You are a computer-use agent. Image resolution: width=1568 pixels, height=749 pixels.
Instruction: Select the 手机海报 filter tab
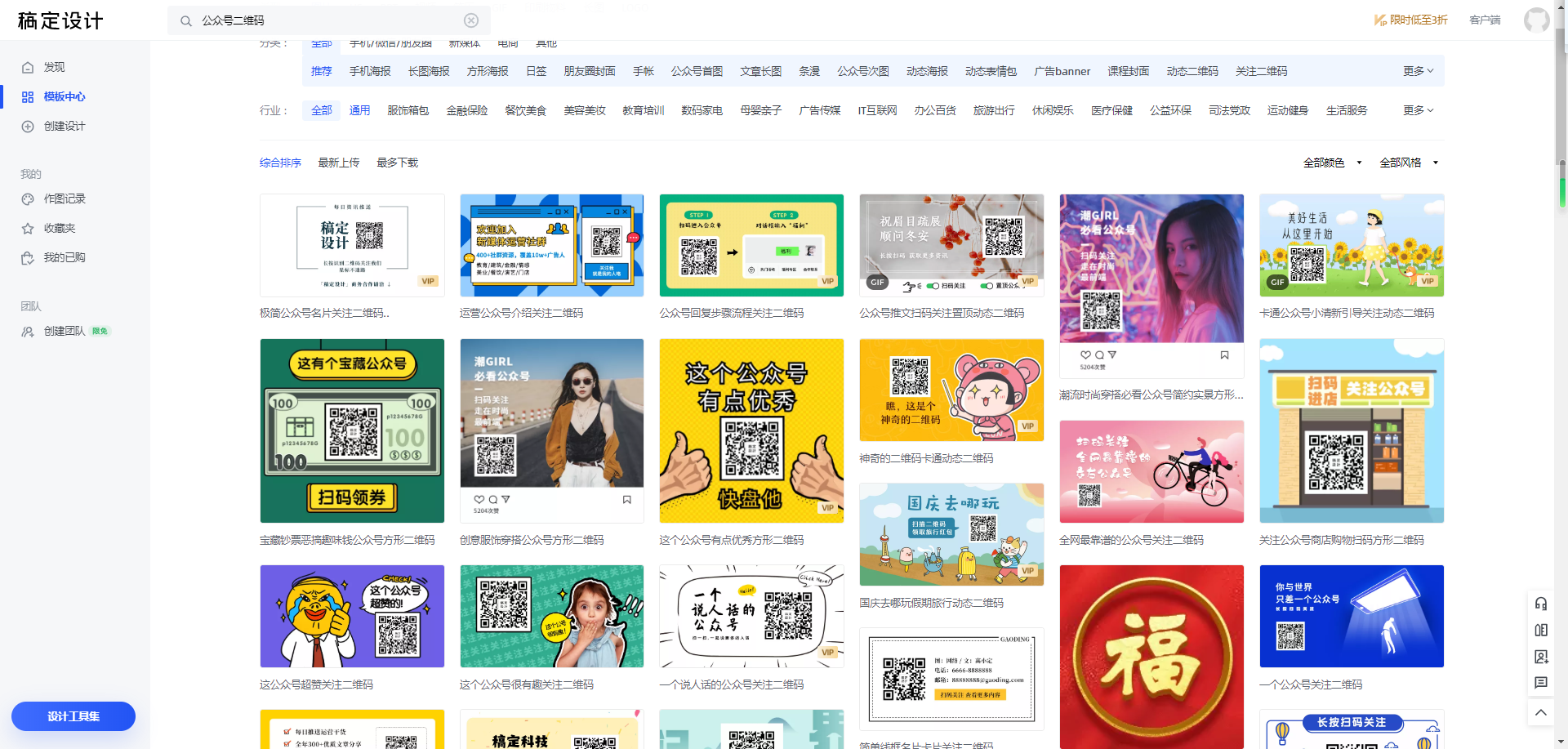pyautogui.click(x=370, y=71)
